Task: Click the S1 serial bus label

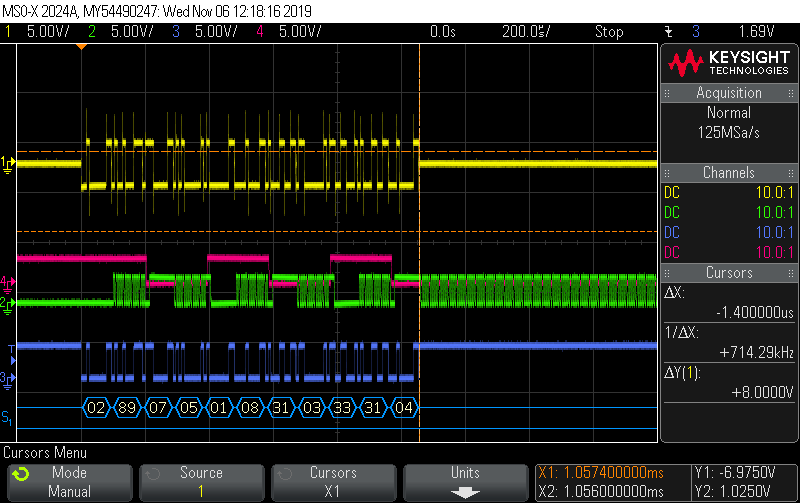Action: [x=7, y=418]
